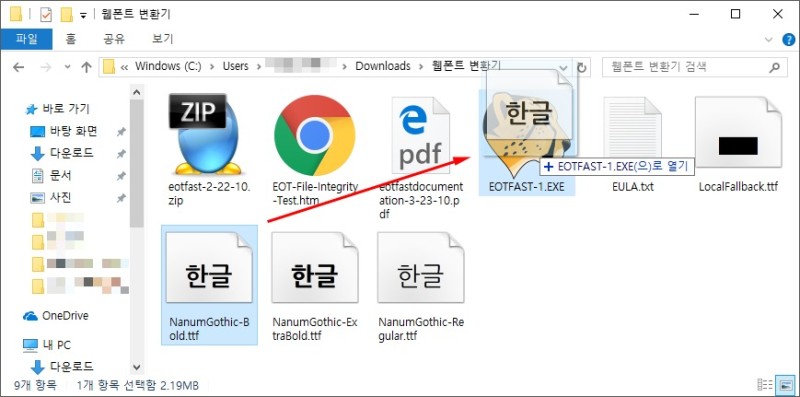Open 바탕 화면 in sidebar

tap(64, 132)
